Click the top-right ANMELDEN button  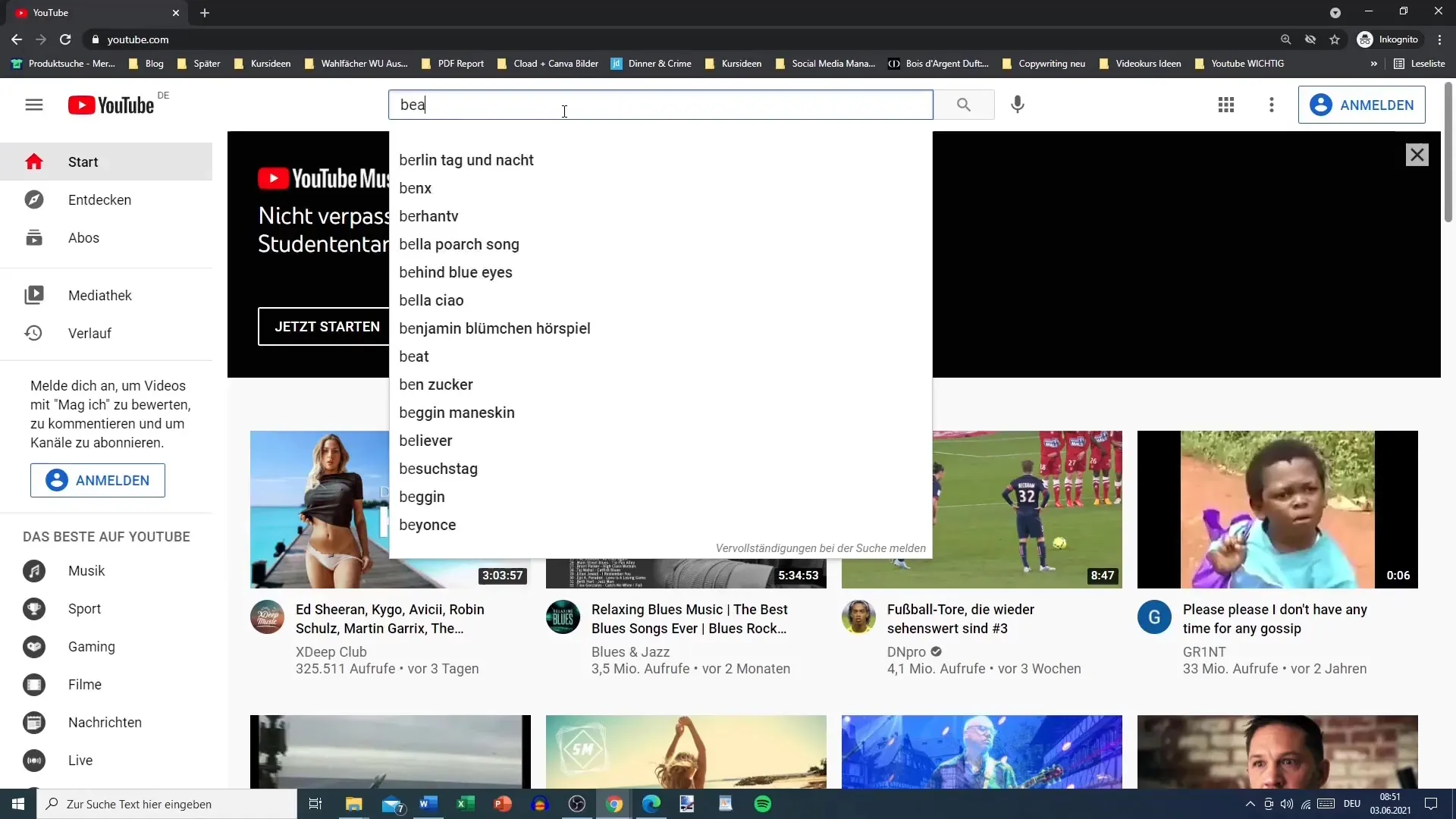1361,105
